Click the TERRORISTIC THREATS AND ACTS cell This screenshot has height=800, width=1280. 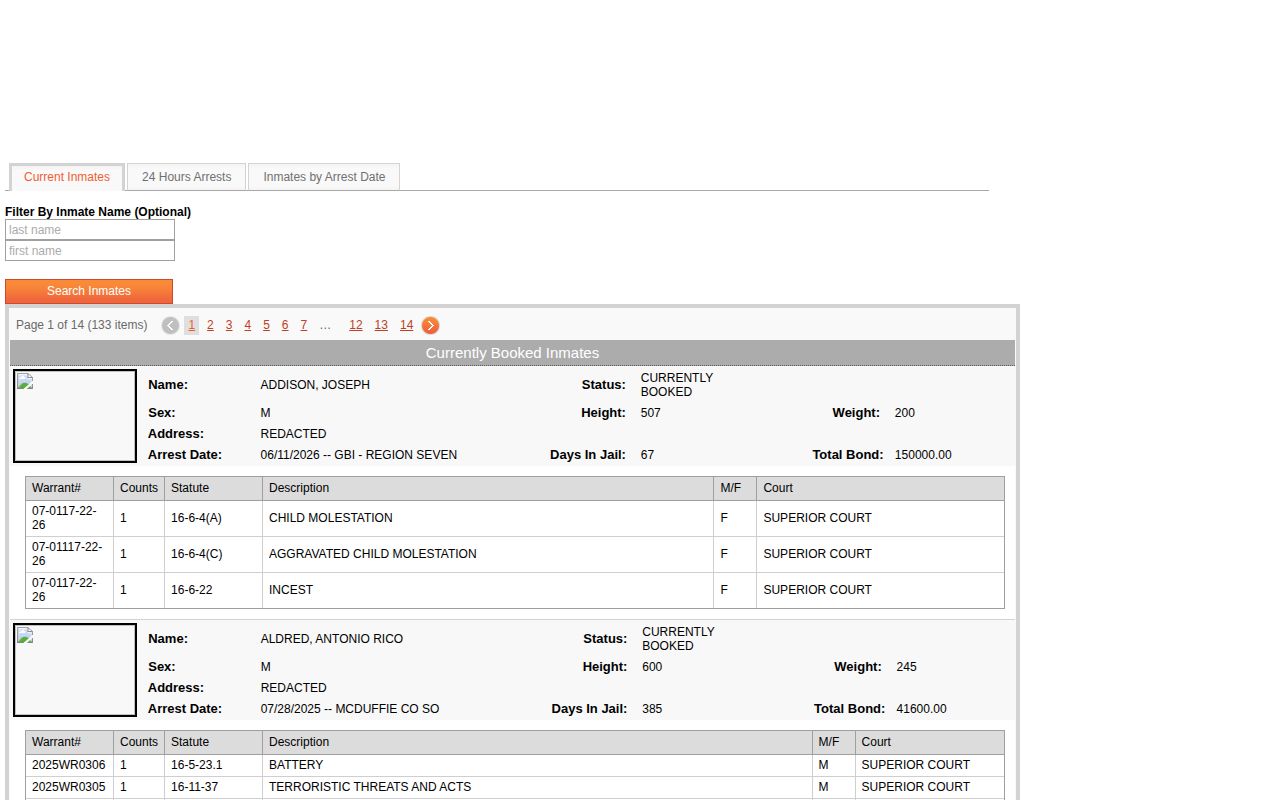click(538, 787)
